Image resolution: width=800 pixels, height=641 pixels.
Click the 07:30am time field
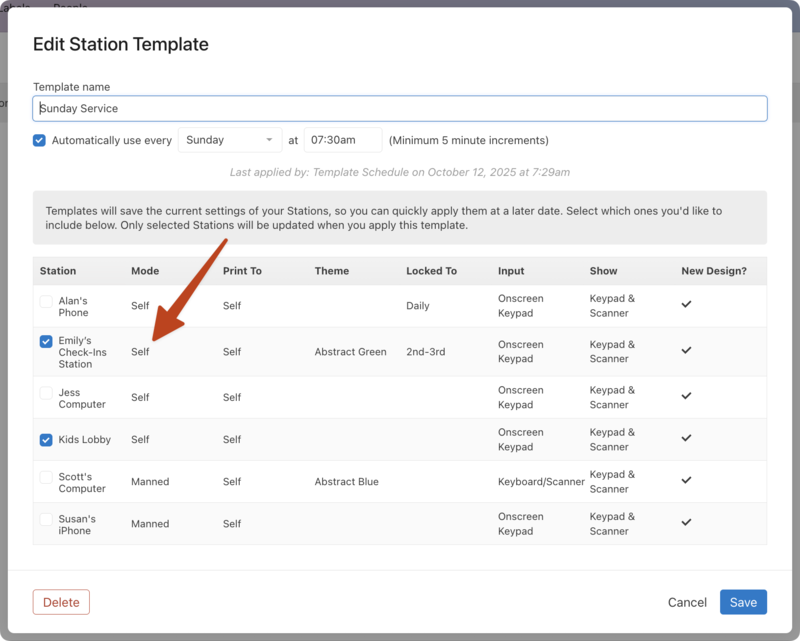342,140
